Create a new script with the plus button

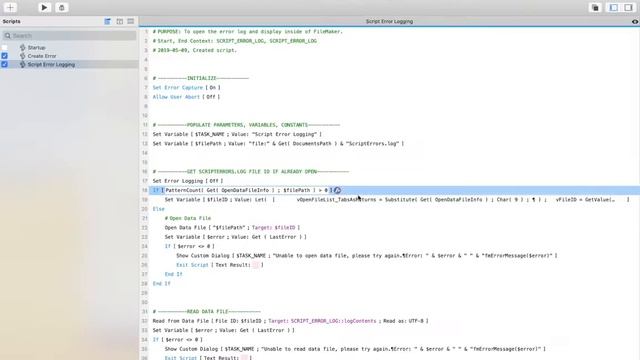tap(10, 7)
